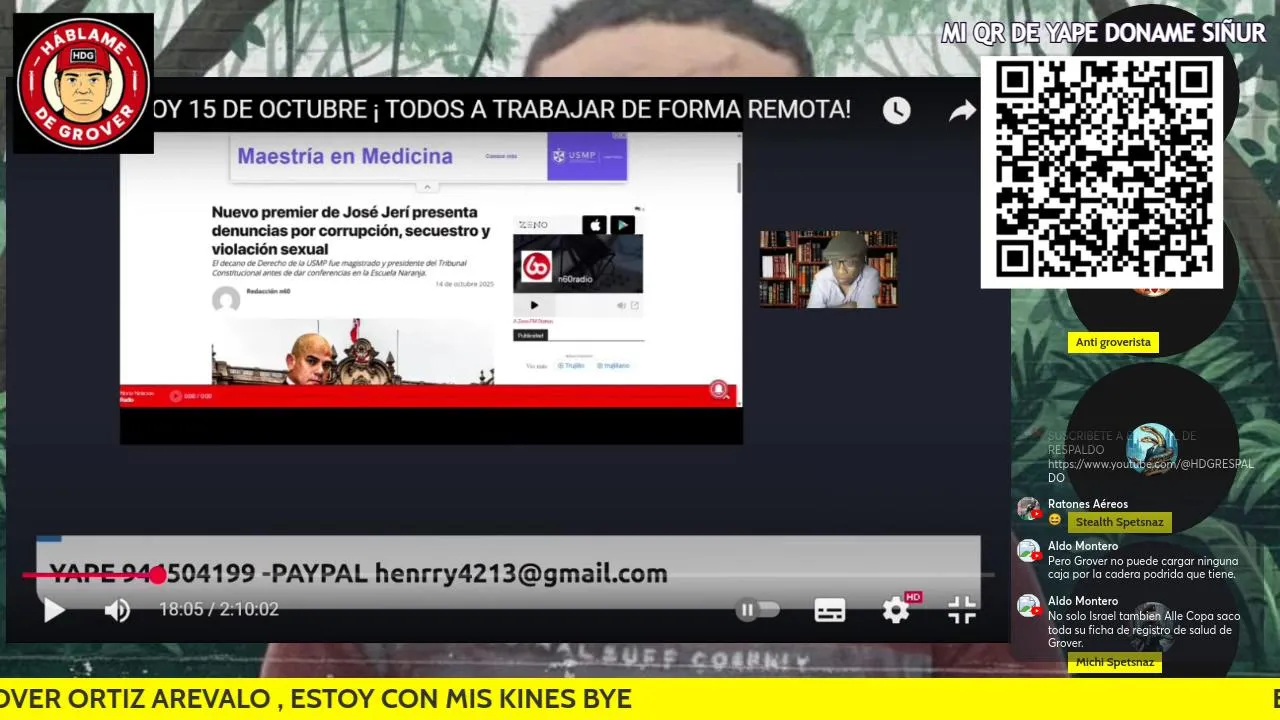Viewport: 1280px width, 720px height.
Task: Click the 14 de octubre 2025 date text
Action: point(464,284)
